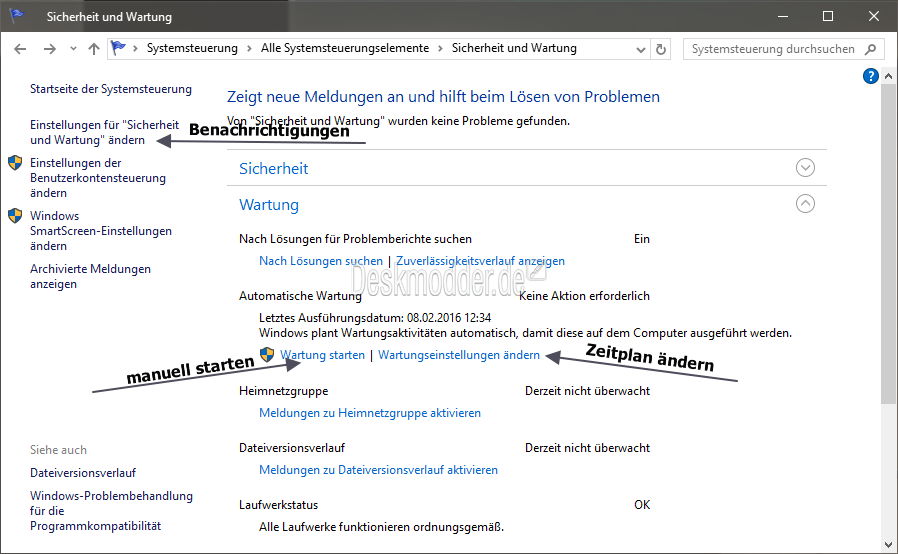
Task: Click the title bar flag icon
Action: coord(16,15)
